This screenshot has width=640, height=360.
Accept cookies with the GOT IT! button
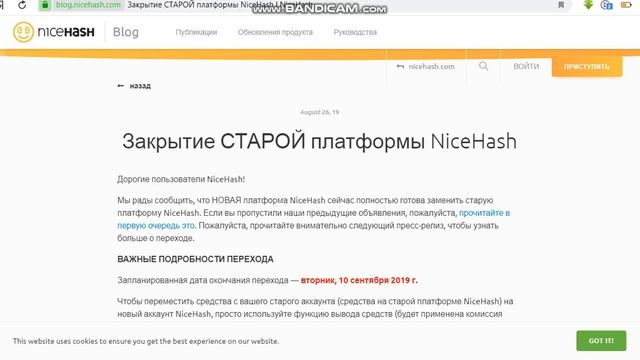point(601,341)
